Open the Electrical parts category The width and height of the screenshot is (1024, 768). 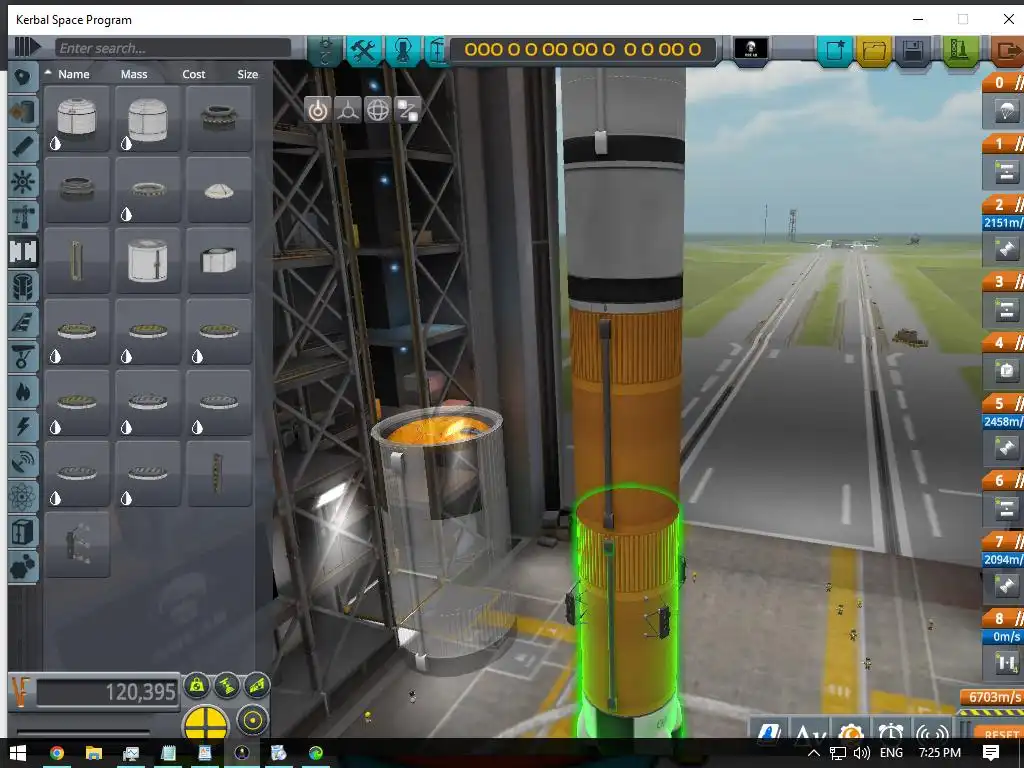pos(23,427)
